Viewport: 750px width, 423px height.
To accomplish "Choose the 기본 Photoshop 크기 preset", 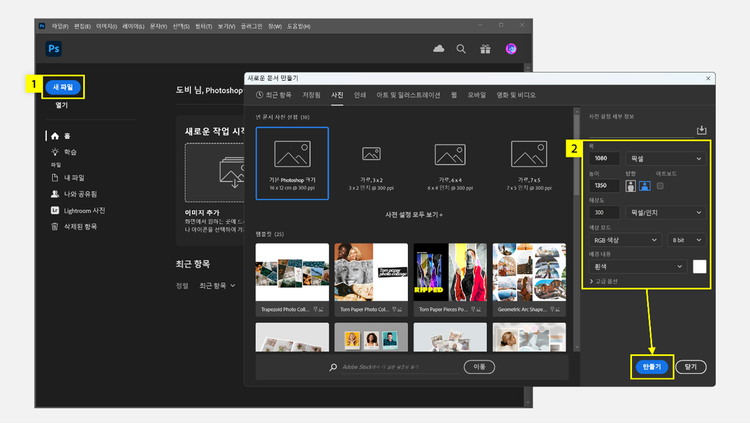I will 292,163.
